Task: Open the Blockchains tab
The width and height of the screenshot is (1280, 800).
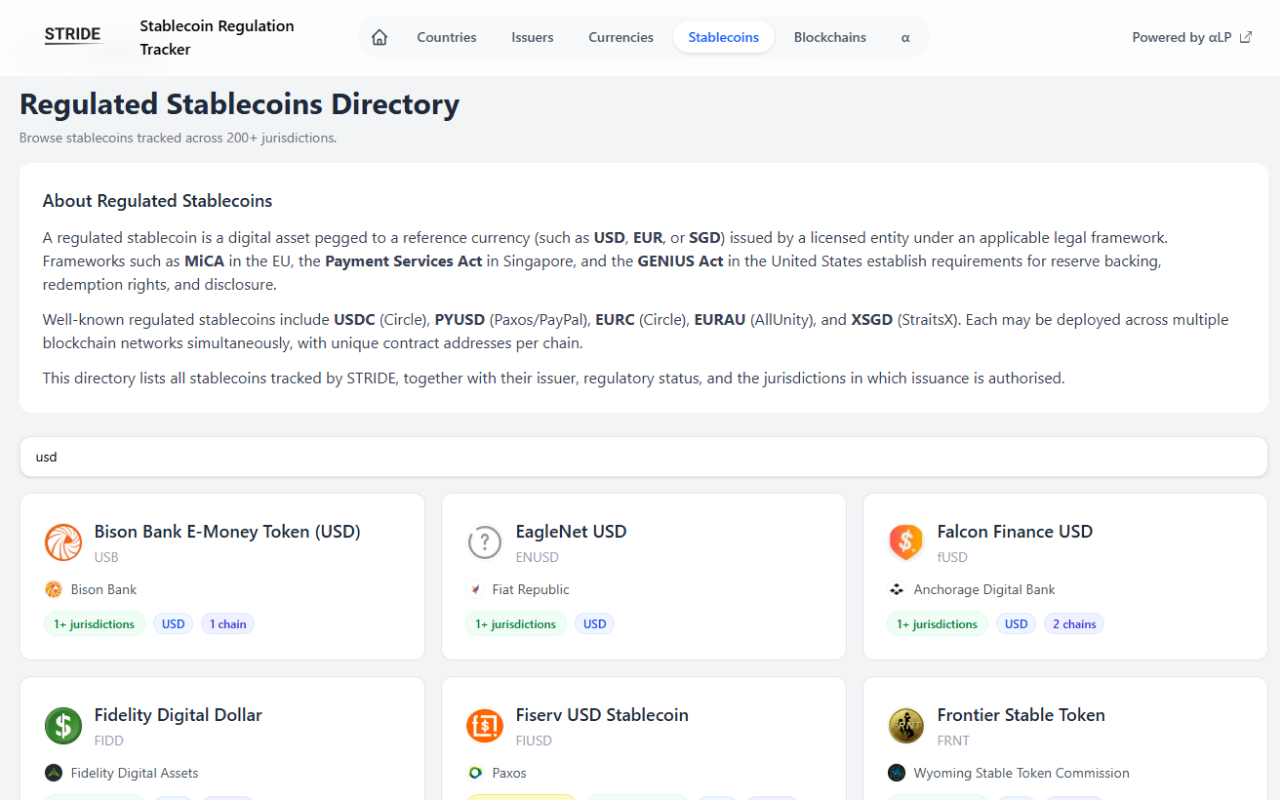Action: pyautogui.click(x=830, y=37)
